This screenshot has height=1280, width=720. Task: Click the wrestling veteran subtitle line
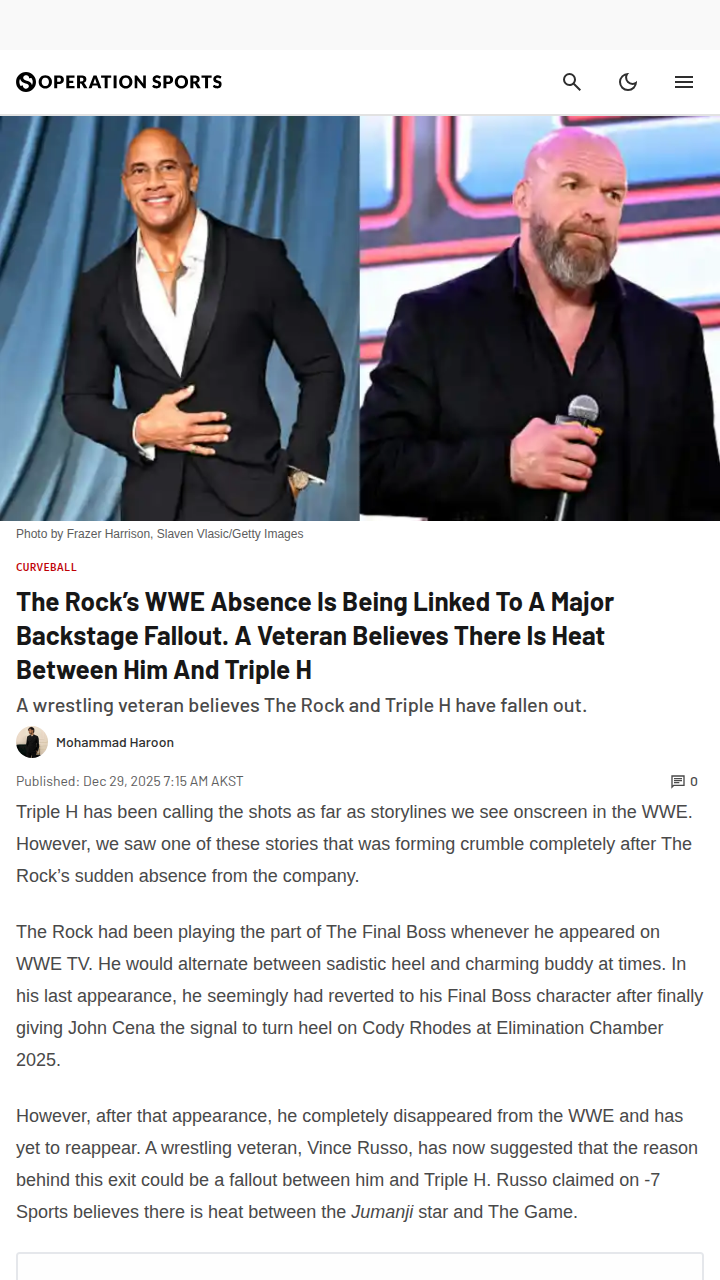pos(301,705)
